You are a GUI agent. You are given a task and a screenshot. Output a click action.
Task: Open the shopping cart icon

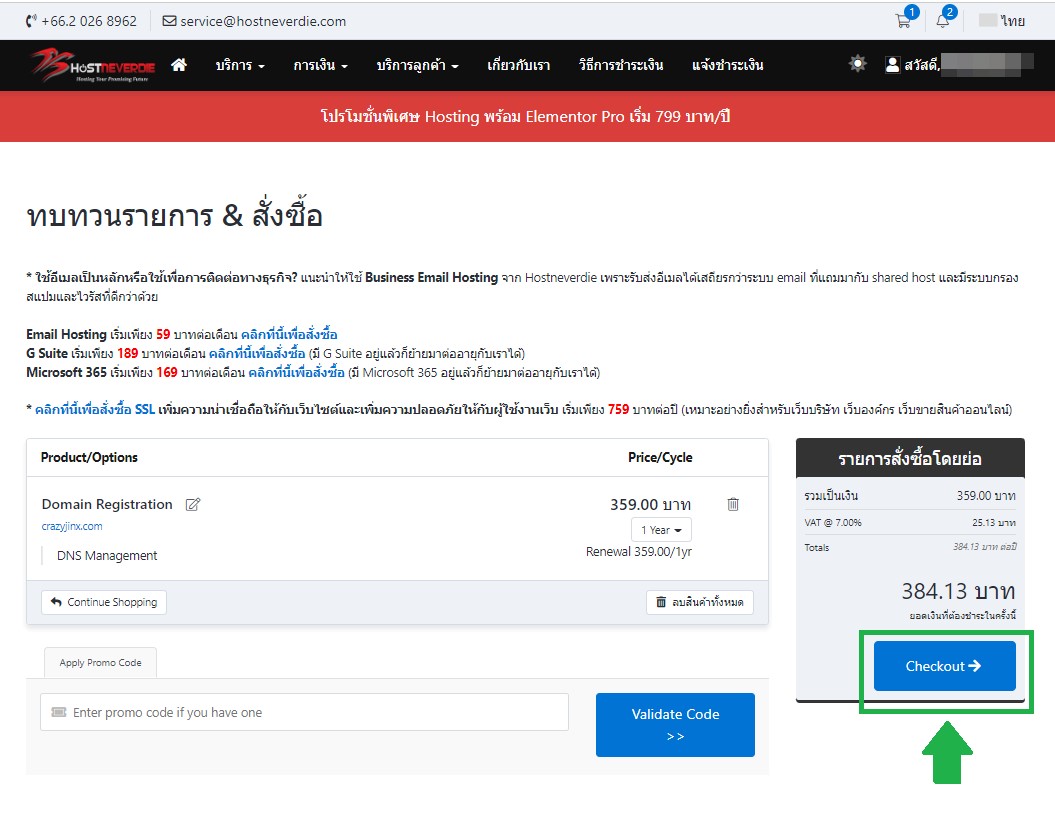[903, 21]
